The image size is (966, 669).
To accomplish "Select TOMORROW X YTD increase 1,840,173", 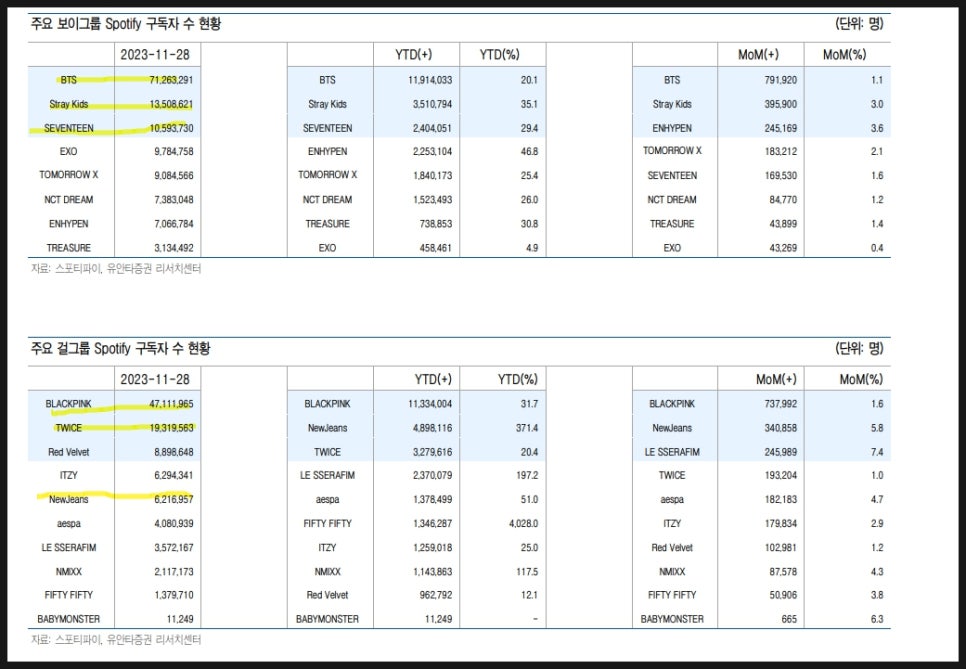I will [432, 176].
